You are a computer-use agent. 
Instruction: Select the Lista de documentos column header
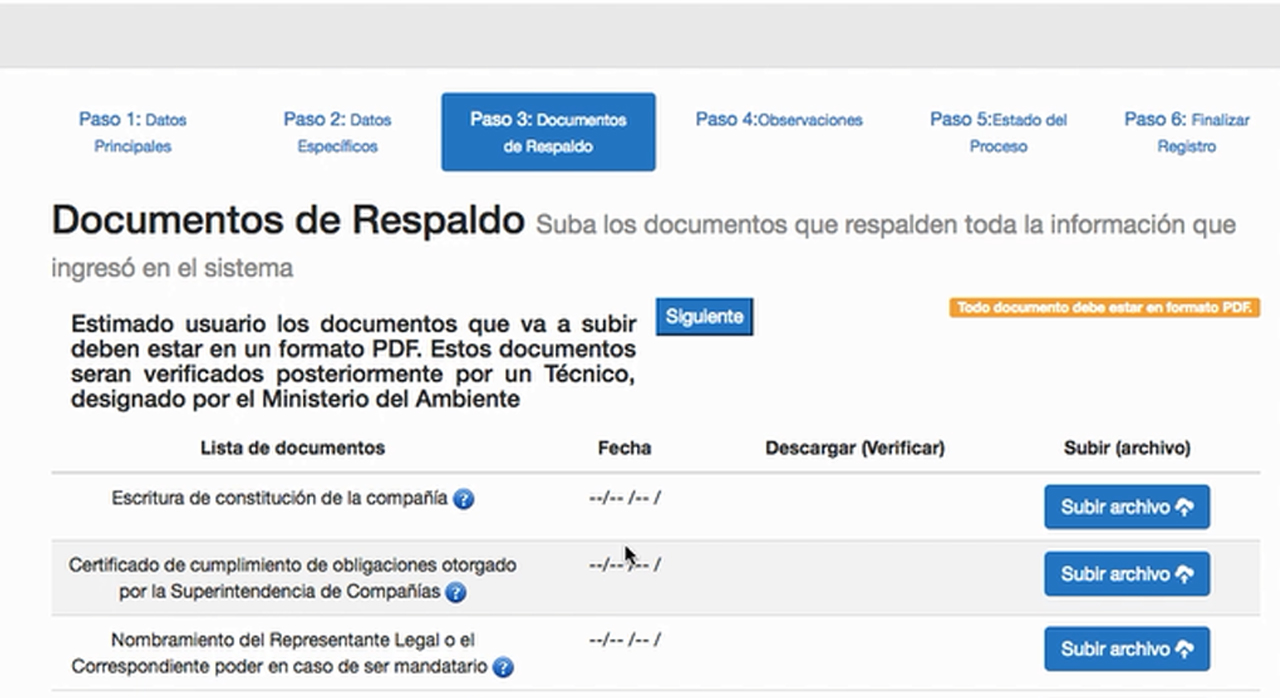[292, 448]
